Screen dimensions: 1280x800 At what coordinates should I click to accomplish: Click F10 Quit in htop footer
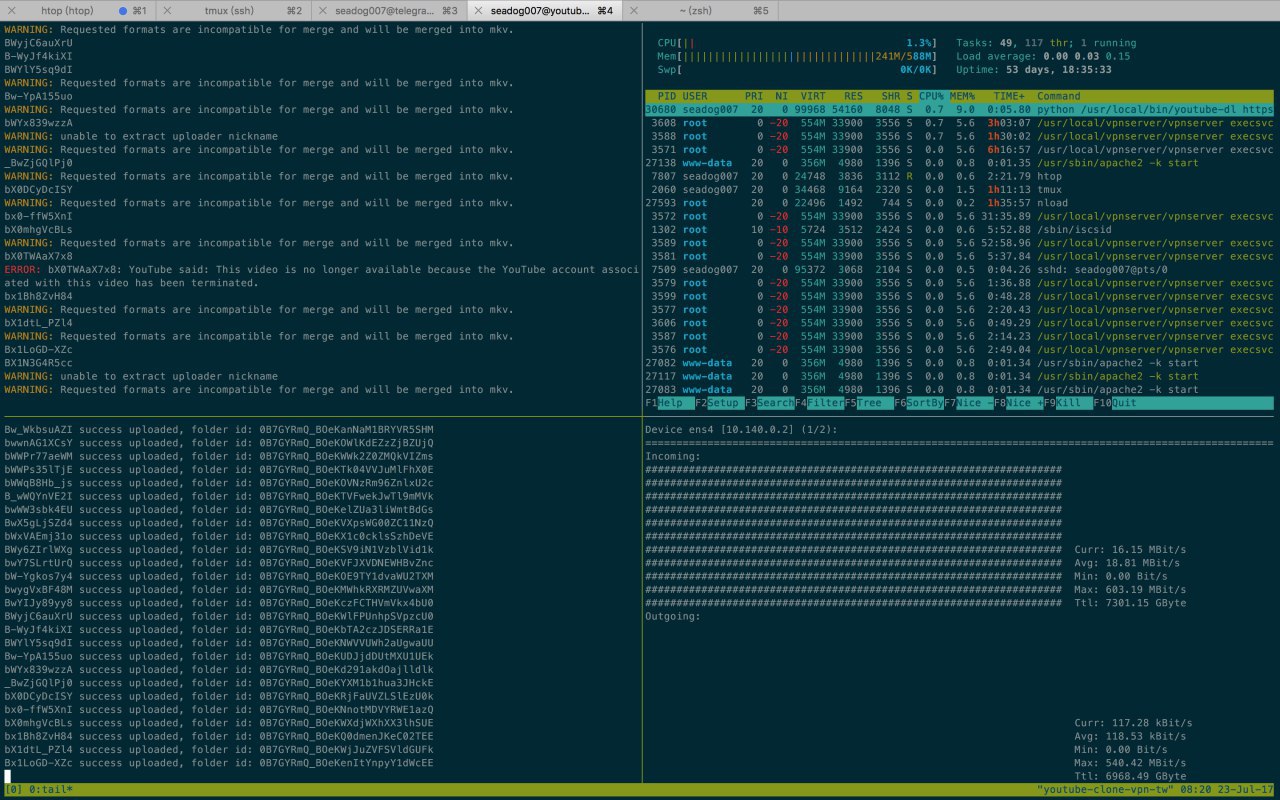click(x=1115, y=403)
